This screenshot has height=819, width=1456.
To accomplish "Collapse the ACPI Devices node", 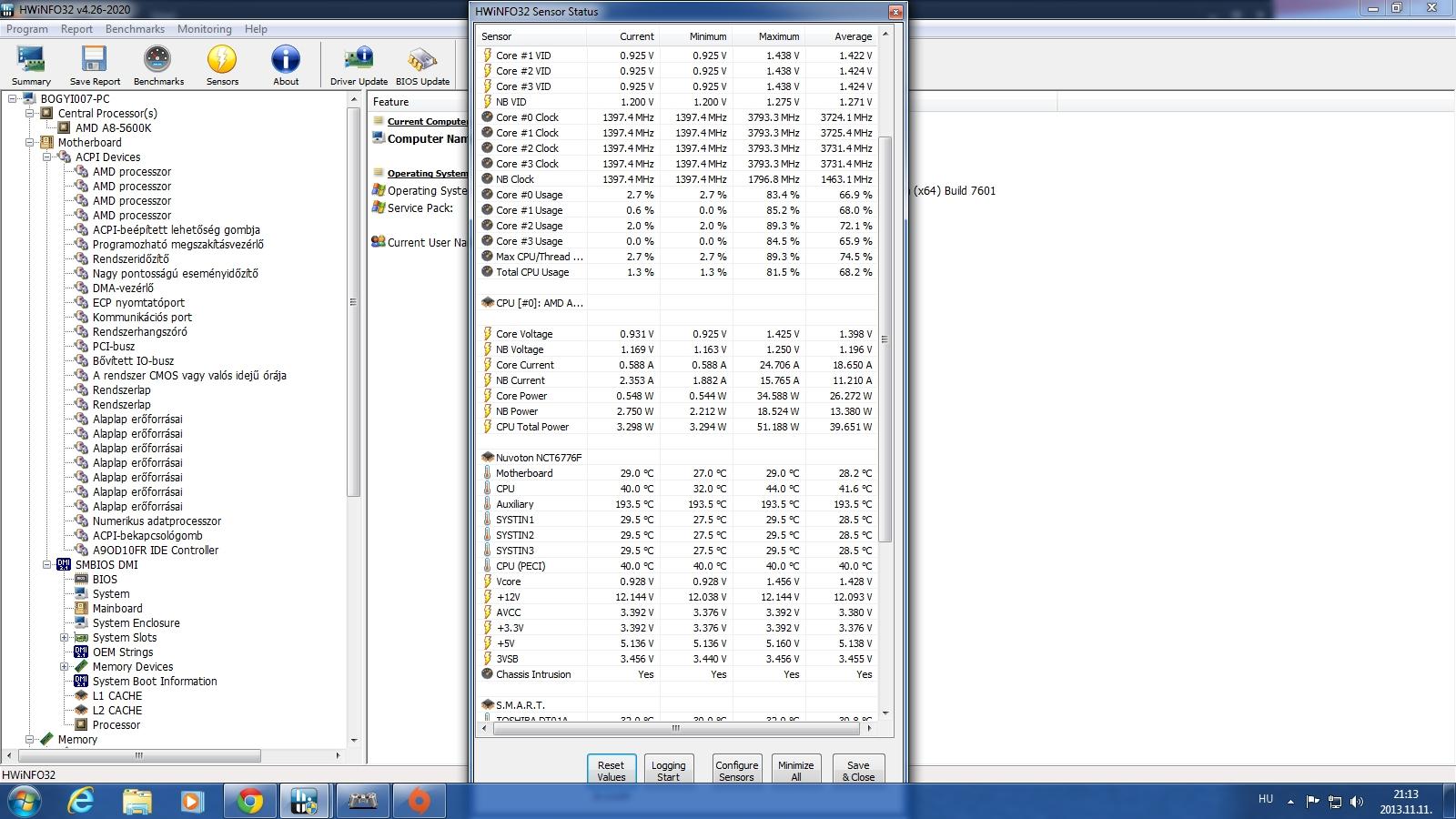I will pos(47,157).
